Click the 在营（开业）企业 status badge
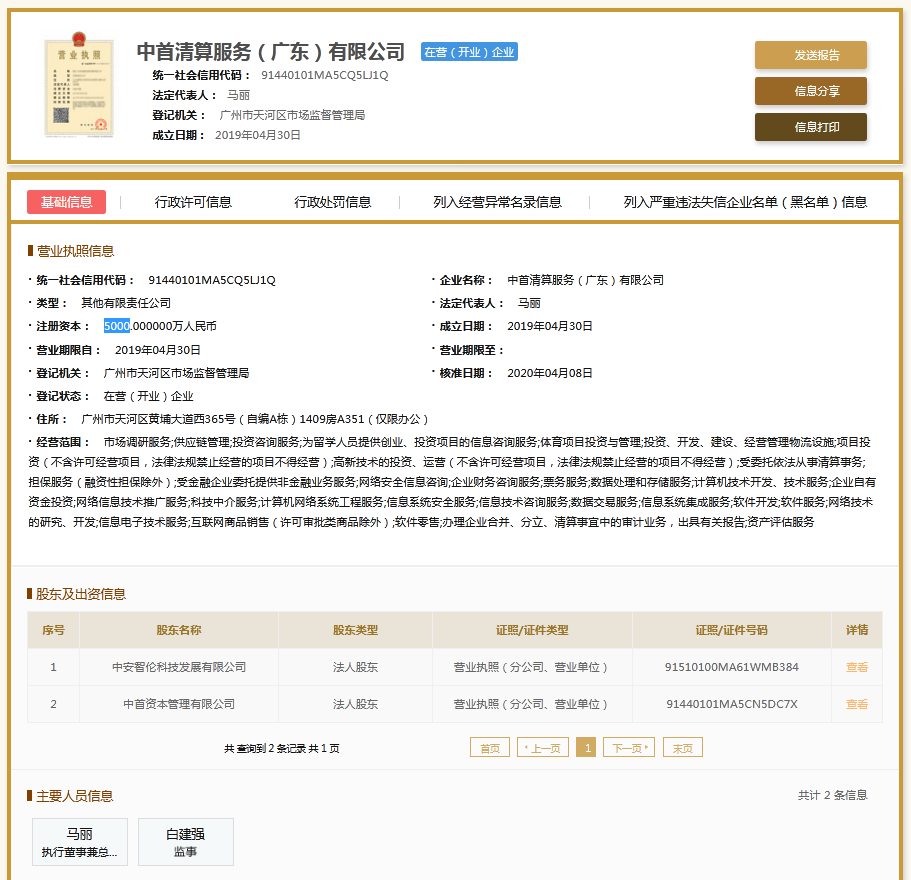 pos(469,52)
